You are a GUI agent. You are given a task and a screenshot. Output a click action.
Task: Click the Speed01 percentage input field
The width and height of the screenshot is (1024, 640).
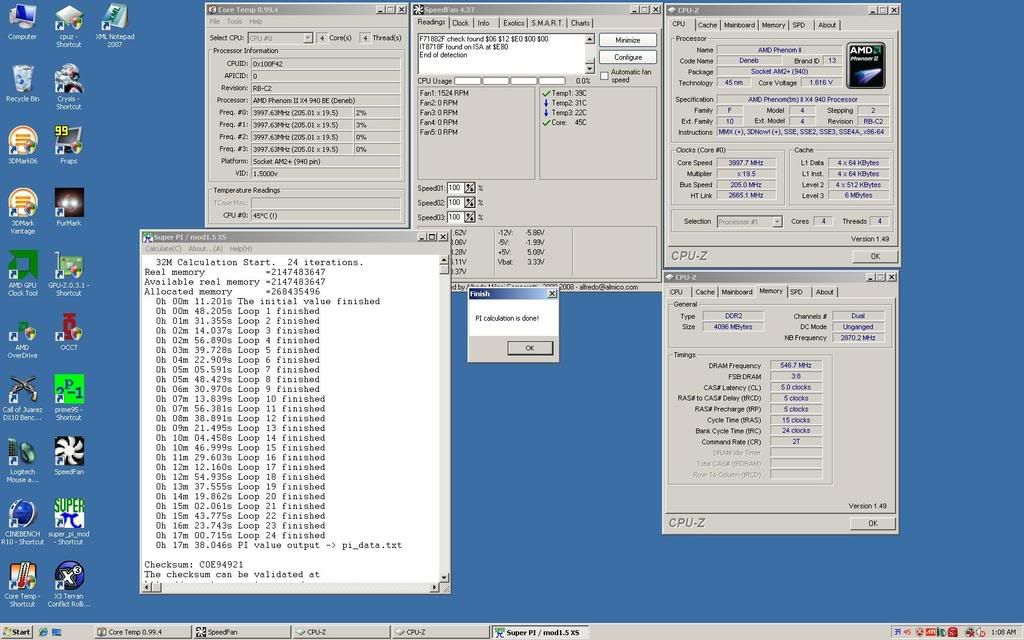pos(455,188)
